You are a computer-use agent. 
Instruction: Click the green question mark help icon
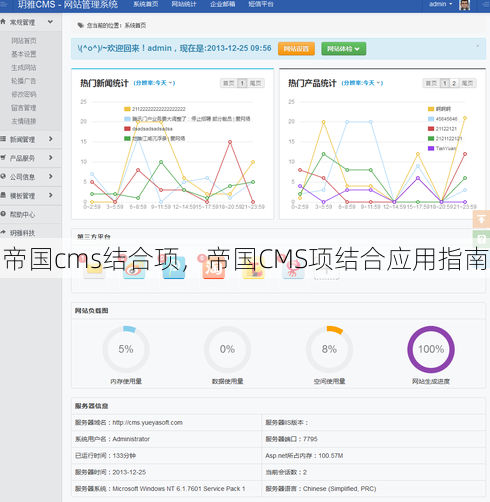pos(481,238)
